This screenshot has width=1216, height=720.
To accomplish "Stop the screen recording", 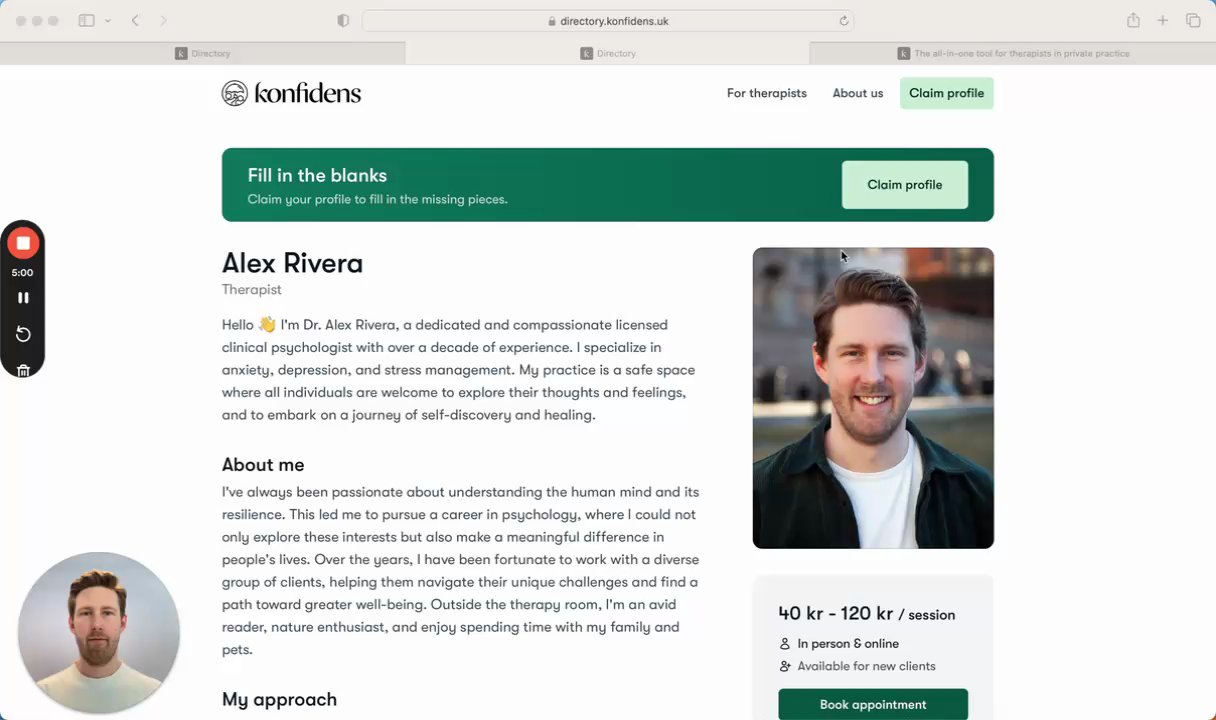I will [23, 243].
